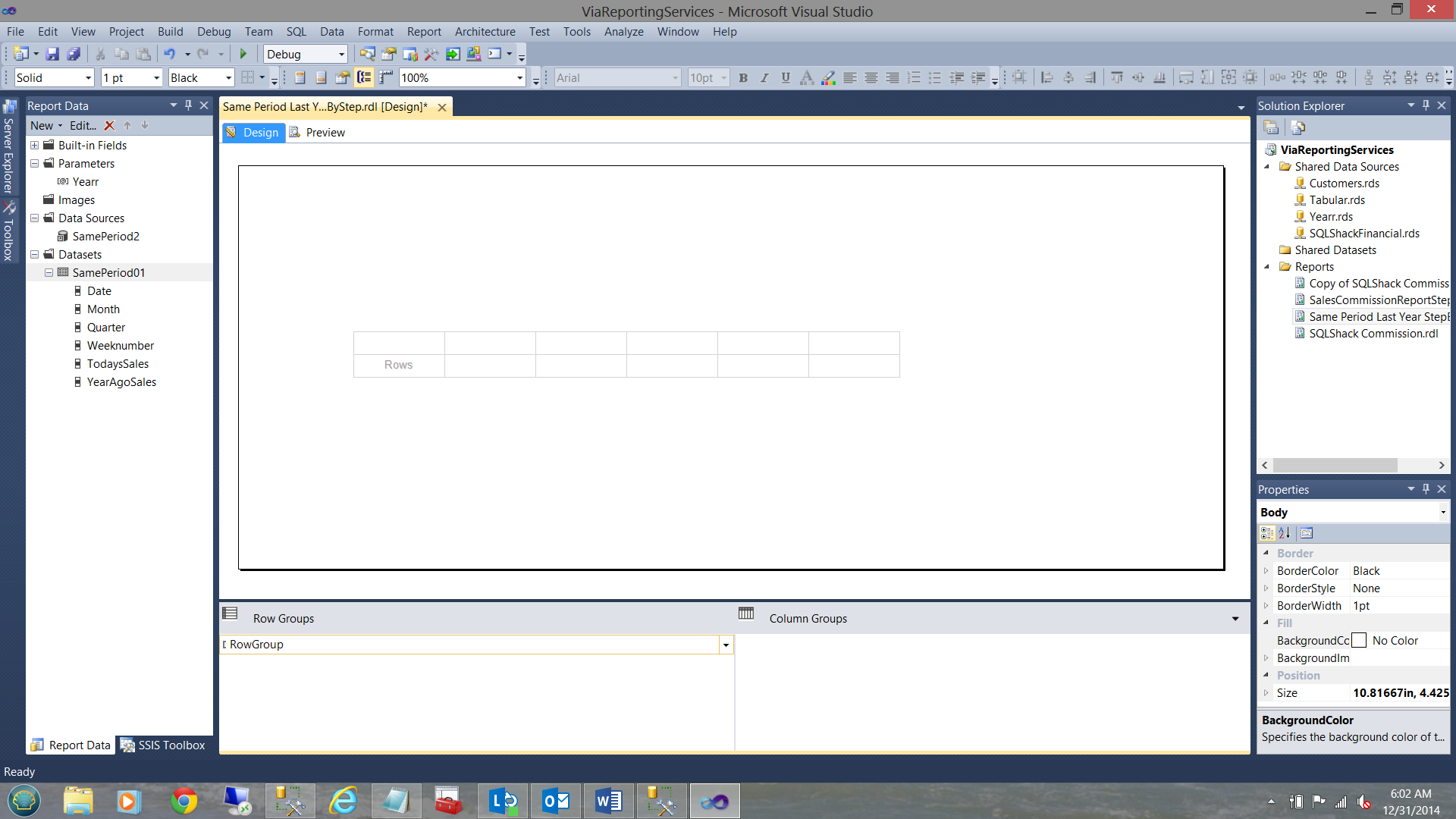This screenshot has width=1456, height=819.
Task: Open SQLShack Commission.rdl report
Action: (1373, 334)
